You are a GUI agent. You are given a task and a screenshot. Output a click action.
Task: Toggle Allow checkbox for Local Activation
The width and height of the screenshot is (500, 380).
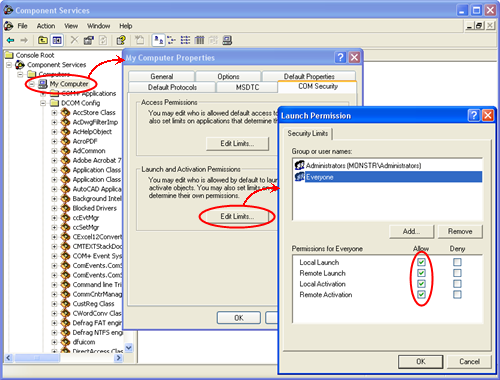point(421,284)
